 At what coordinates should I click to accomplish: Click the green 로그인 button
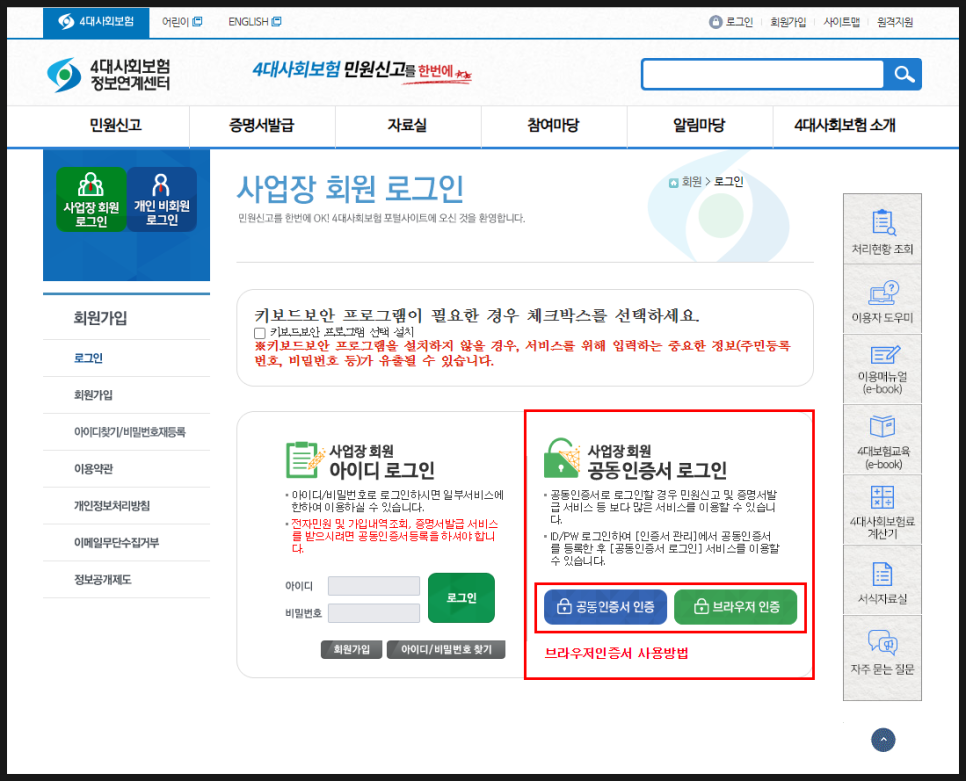461,597
